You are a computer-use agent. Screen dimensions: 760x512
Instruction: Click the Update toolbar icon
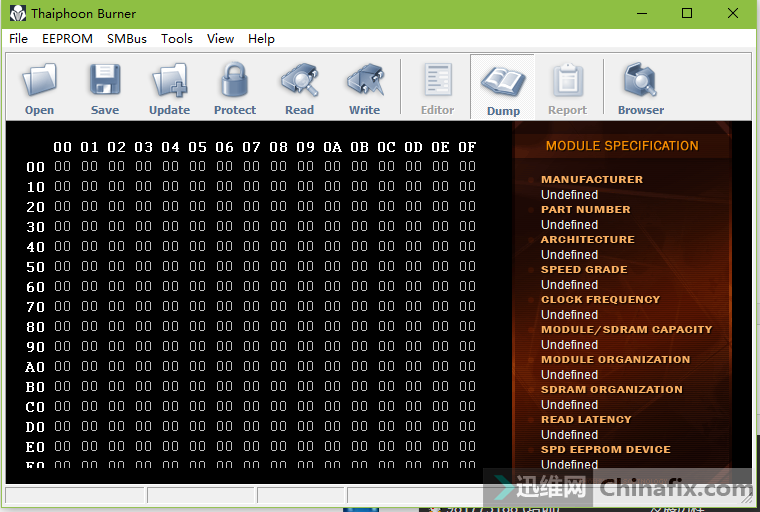(x=170, y=80)
